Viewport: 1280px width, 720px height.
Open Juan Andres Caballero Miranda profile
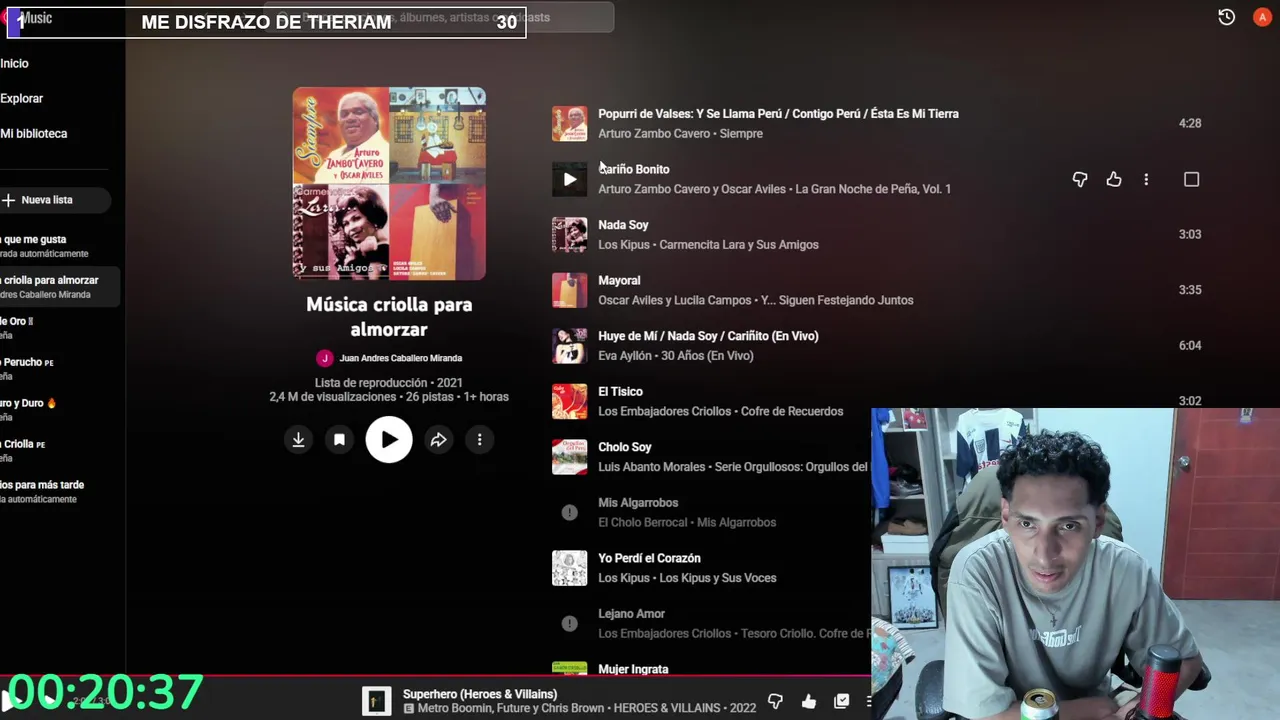click(400, 358)
